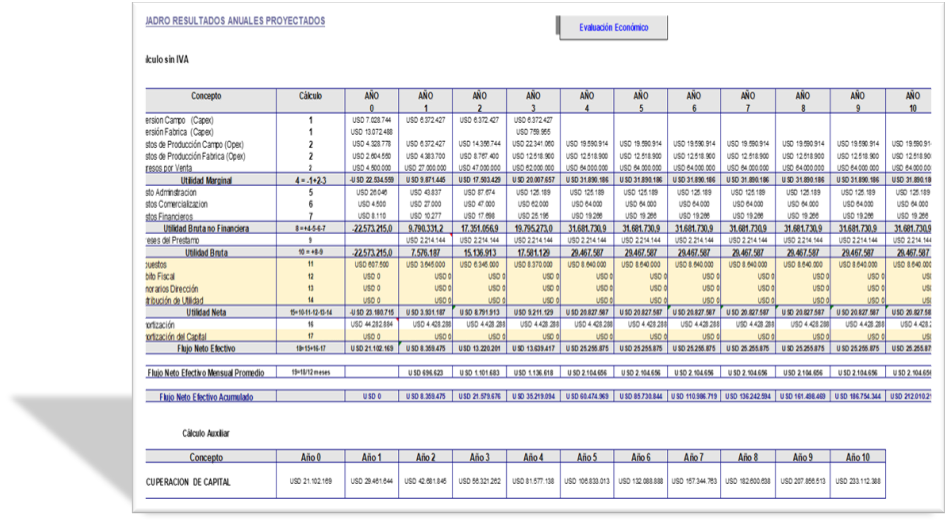Select the Utilidad Marginal row label

tap(209, 180)
